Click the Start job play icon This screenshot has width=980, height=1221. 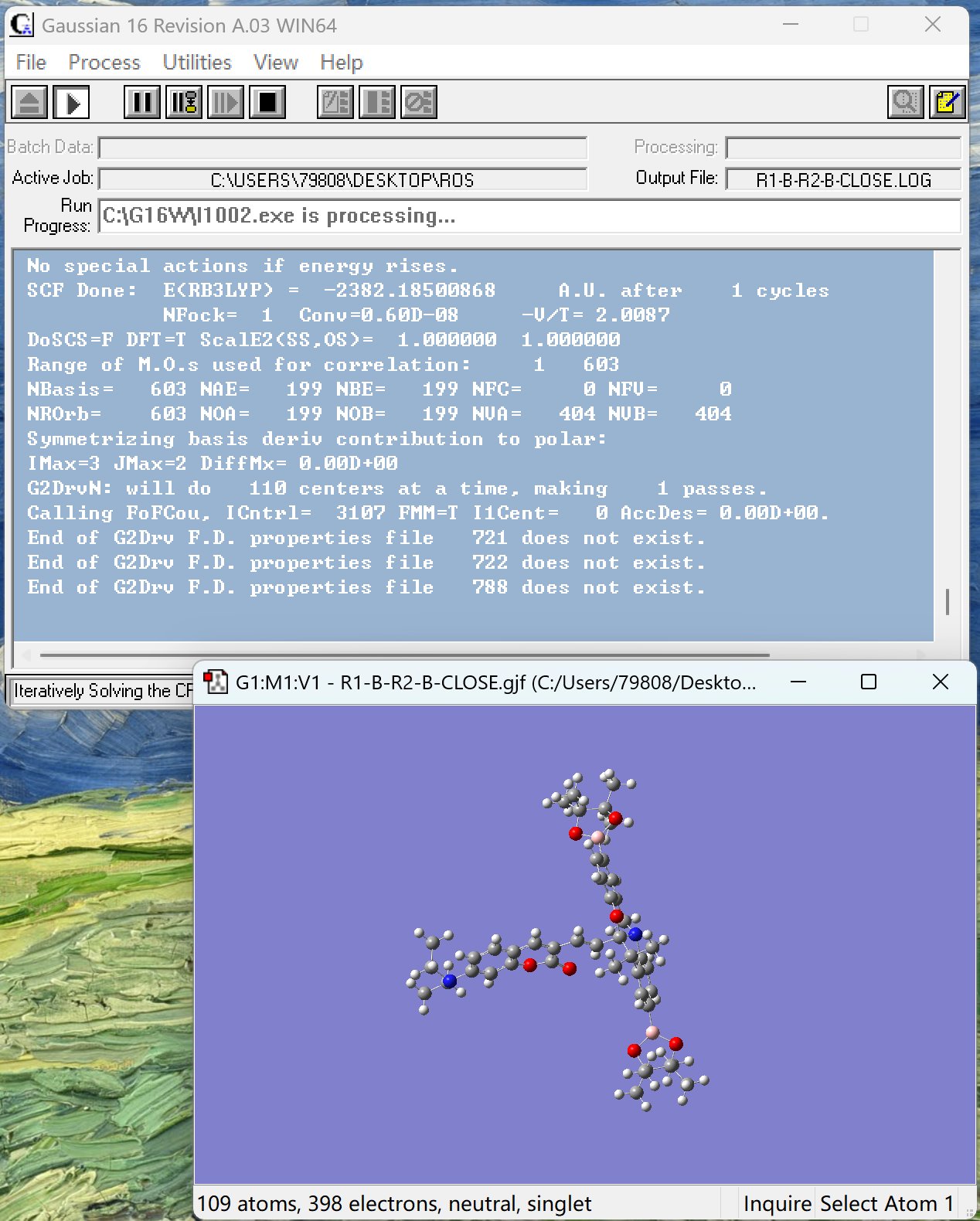(72, 102)
